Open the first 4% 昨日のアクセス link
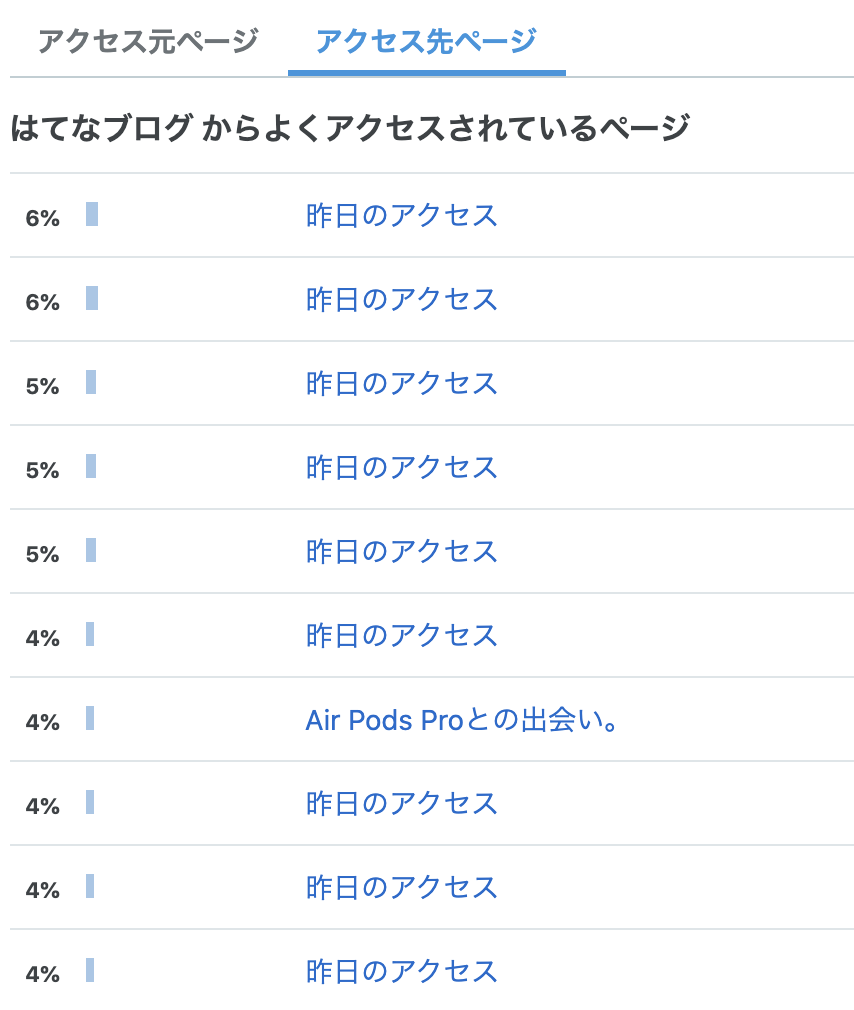Image resolution: width=854 pixels, height=1010 pixels. tap(401, 636)
